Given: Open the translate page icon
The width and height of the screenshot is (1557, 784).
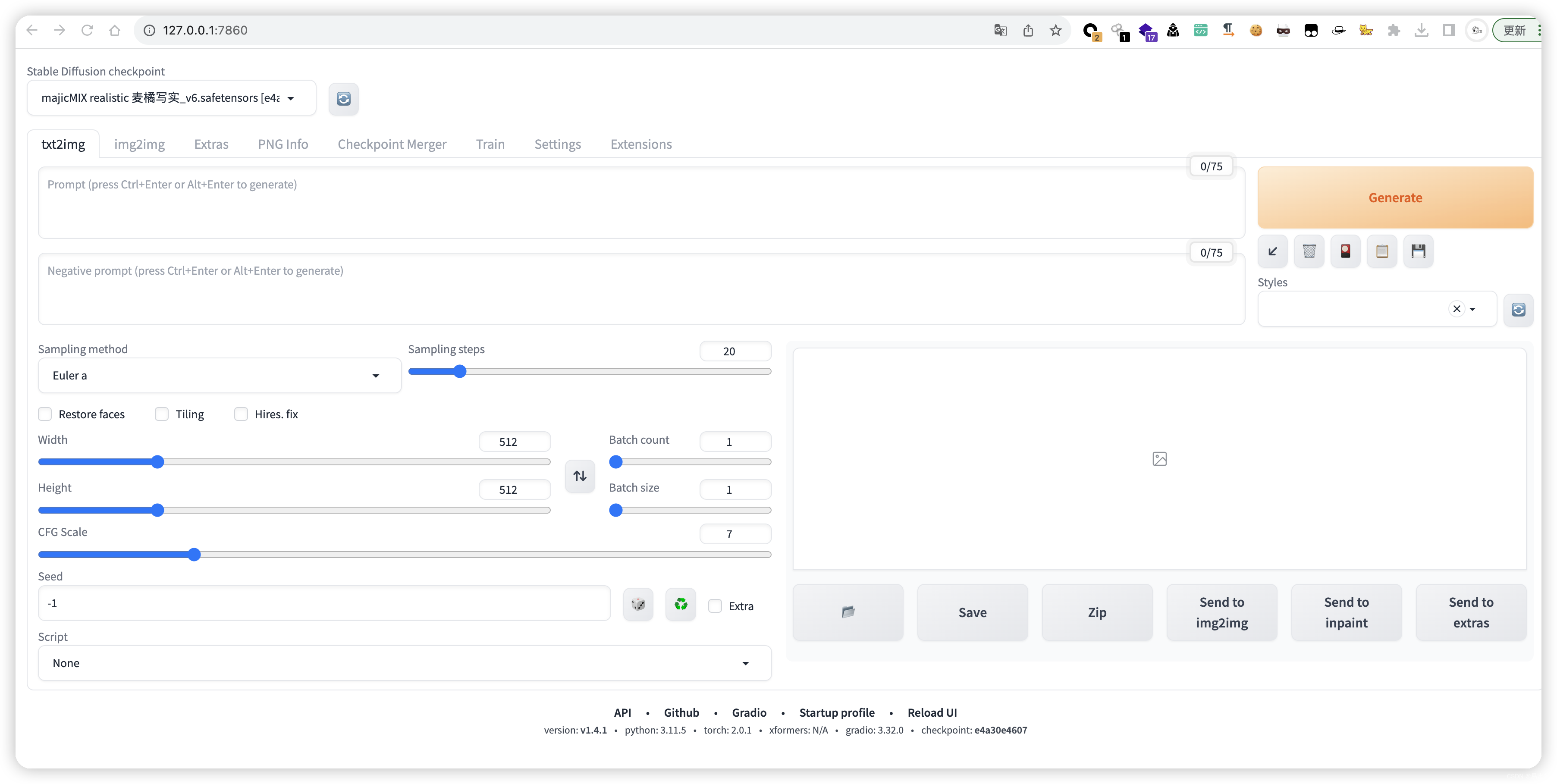Looking at the screenshot, I should pyautogui.click(x=1000, y=30).
